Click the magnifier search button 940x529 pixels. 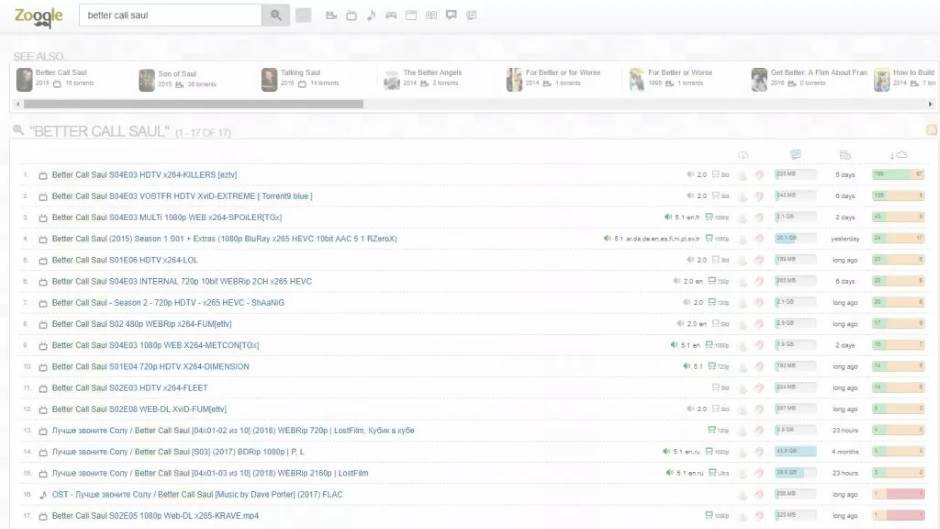tap(275, 16)
